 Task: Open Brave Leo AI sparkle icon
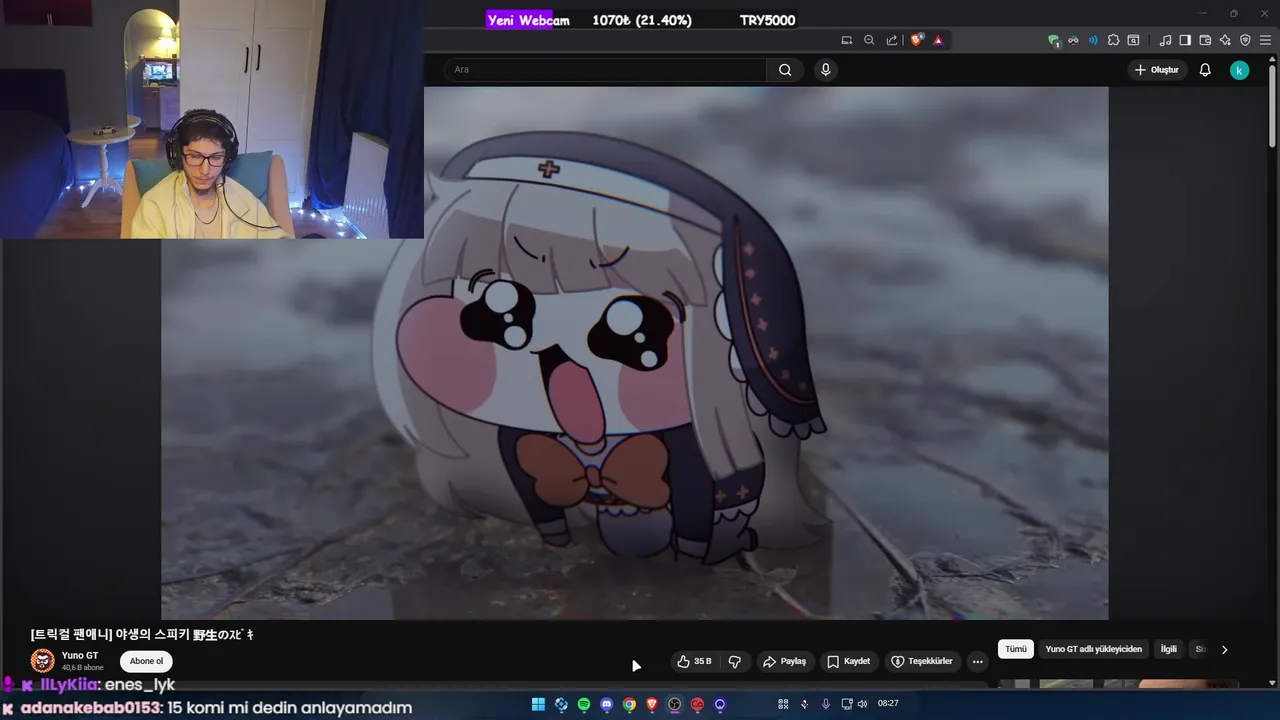pos(1225,40)
